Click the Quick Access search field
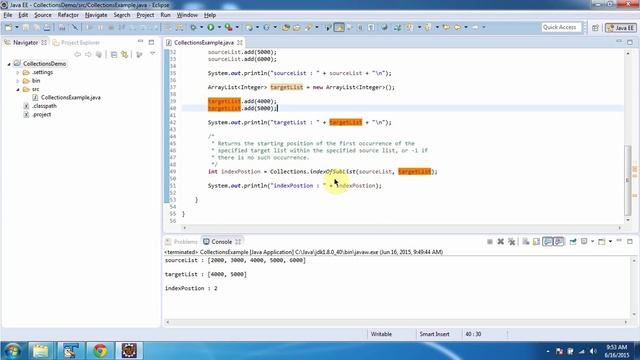The height and width of the screenshot is (360, 640). pos(561,27)
